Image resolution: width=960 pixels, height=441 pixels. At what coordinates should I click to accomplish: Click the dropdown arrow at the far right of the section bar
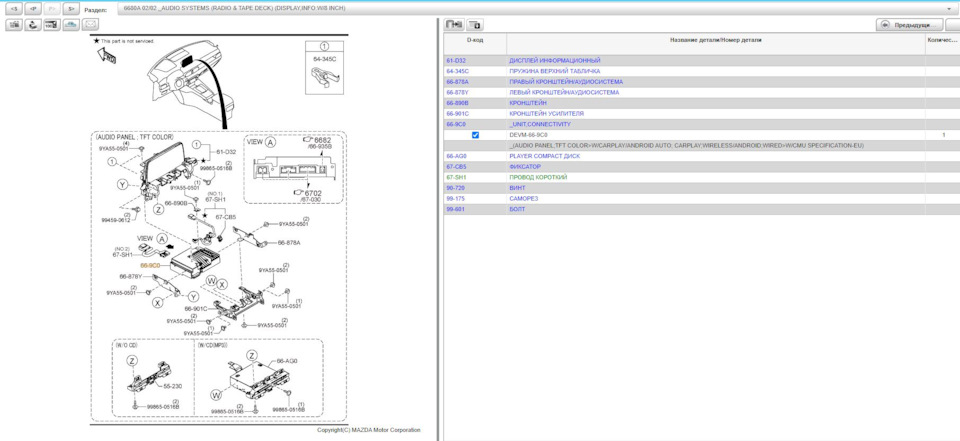[948, 9]
